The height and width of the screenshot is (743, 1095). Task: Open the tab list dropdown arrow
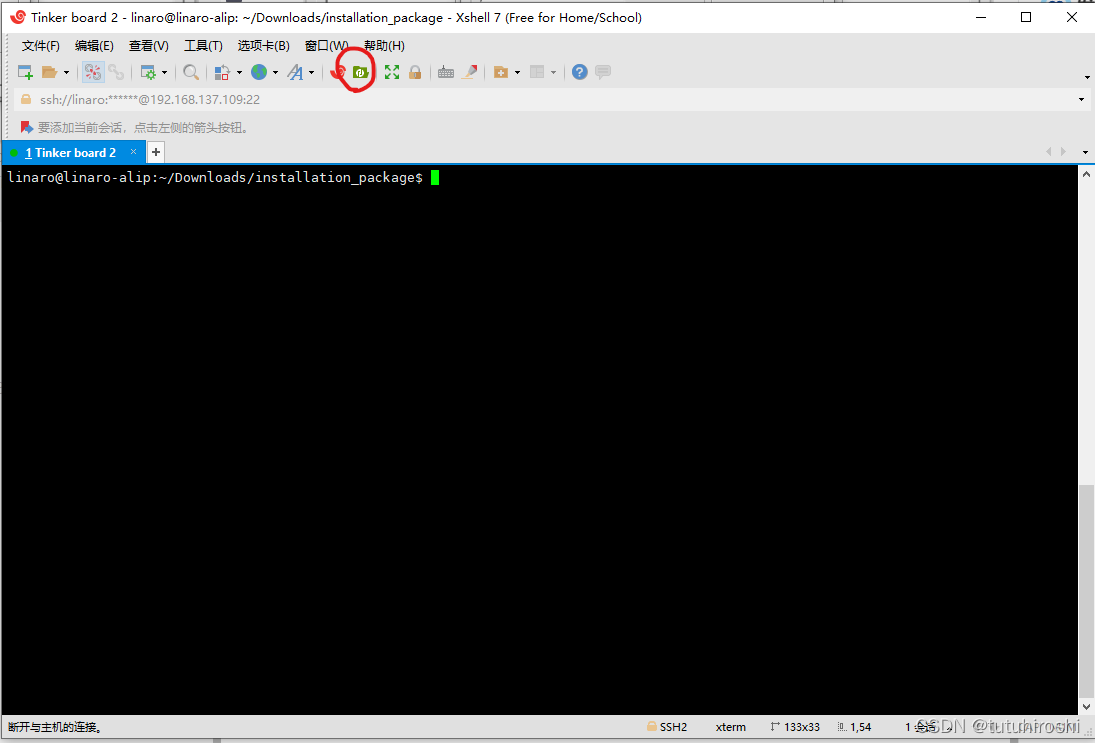coord(1085,152)
